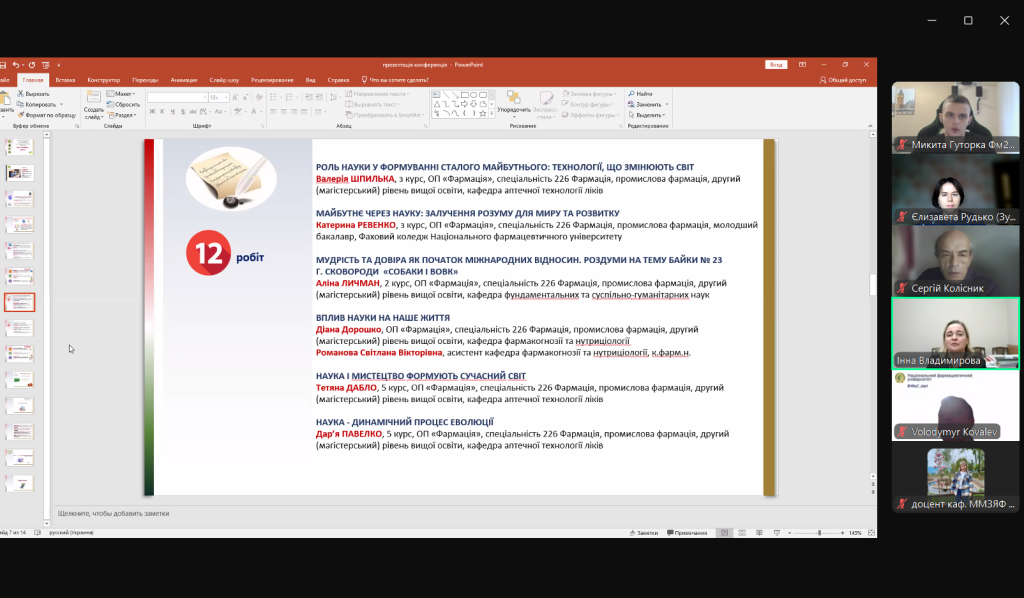The width and height of the screenshot is (1024, 598).
Task: Open Копировать dropdown arrow
Action: [61, 104]
